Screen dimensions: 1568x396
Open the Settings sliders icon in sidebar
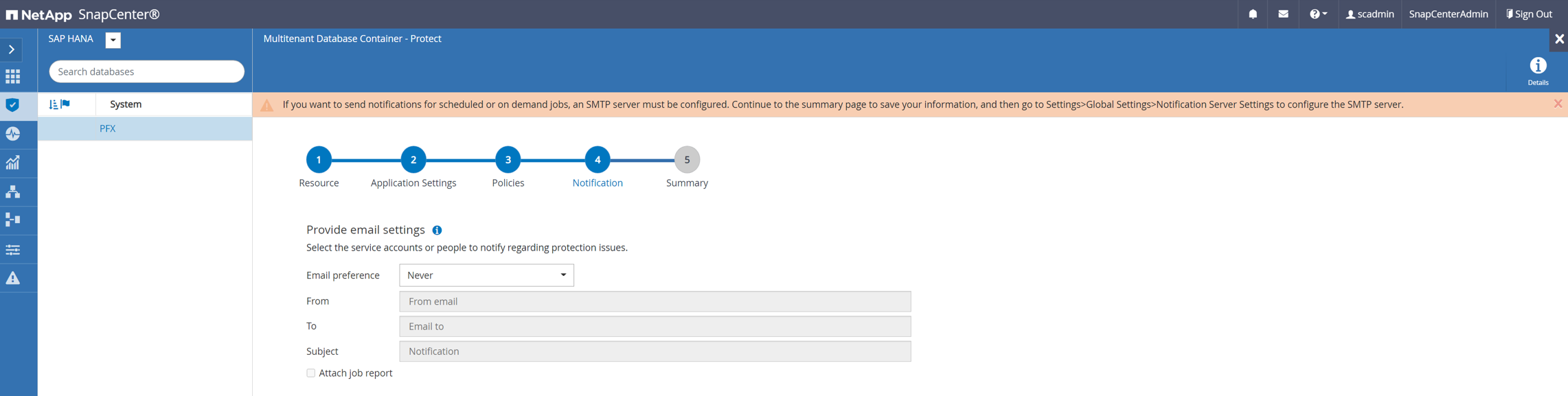tap(13, 249)
